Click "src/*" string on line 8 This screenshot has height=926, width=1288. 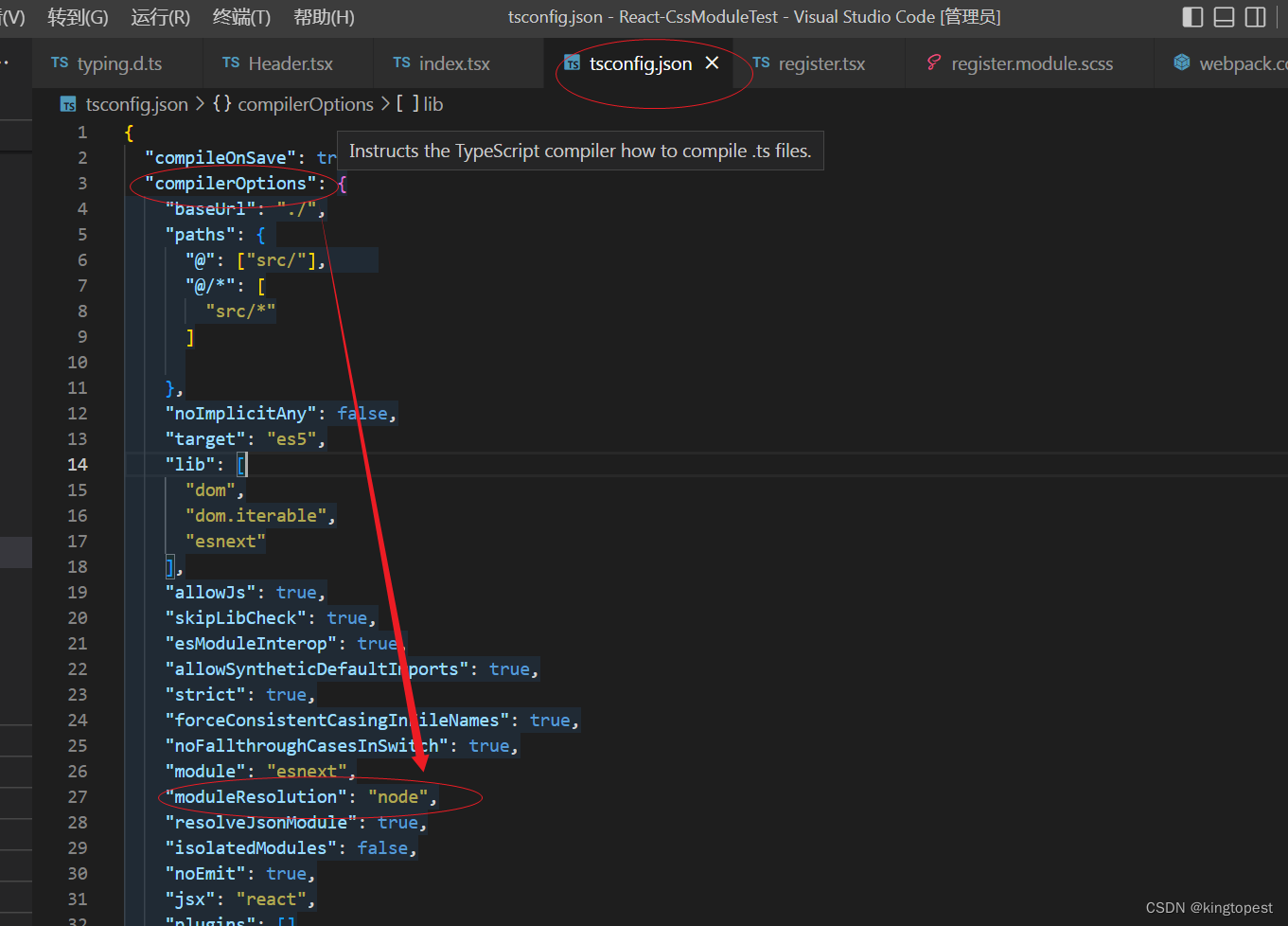pos(240,311)
